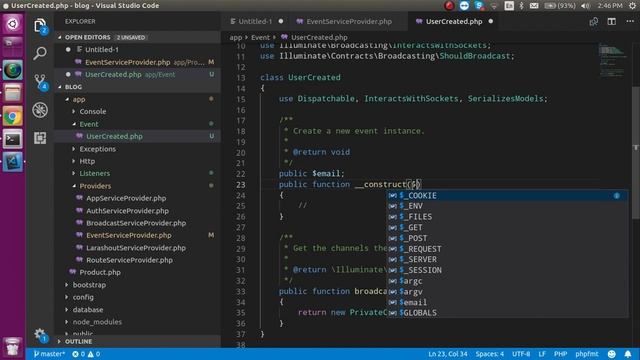Open the mail indicator in top panel

534,6
